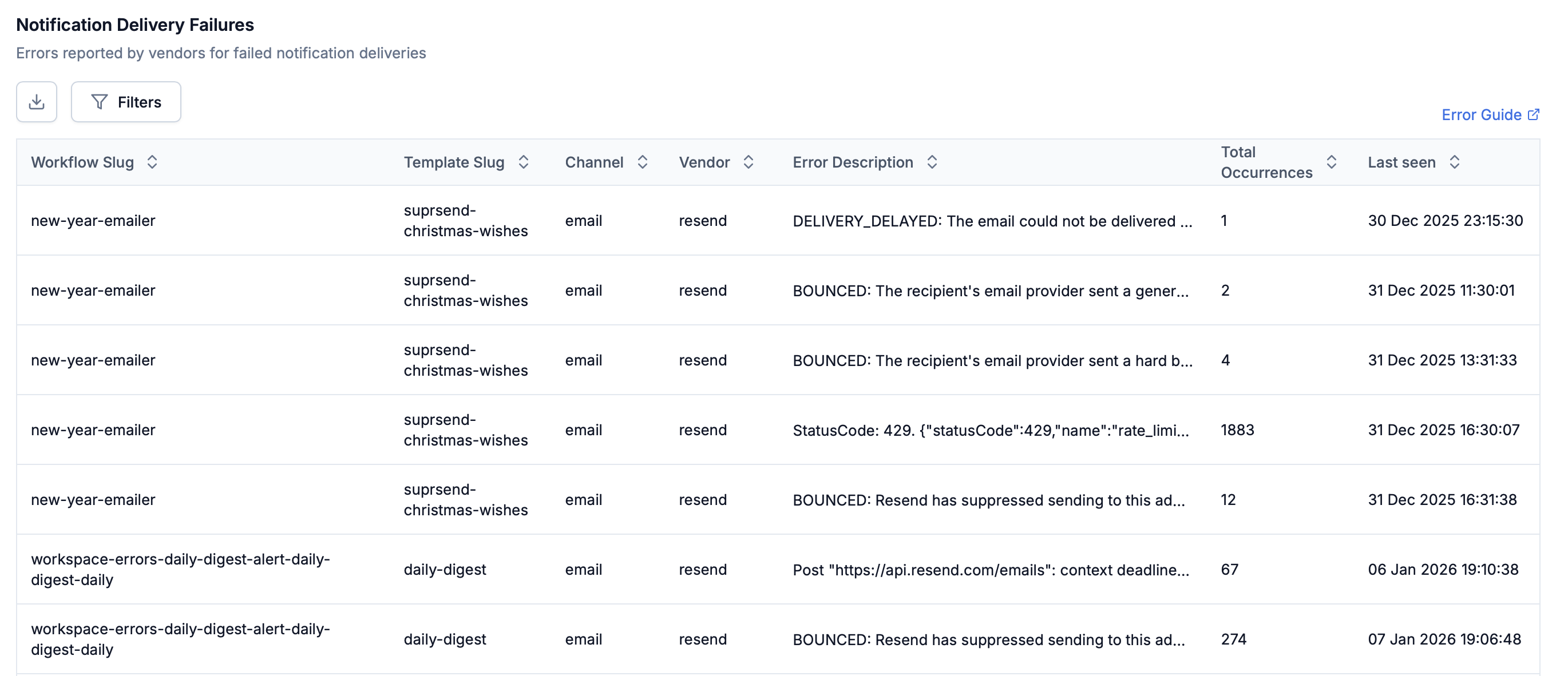Click the 274 occurrences daily-digest row

point(1233,639)
